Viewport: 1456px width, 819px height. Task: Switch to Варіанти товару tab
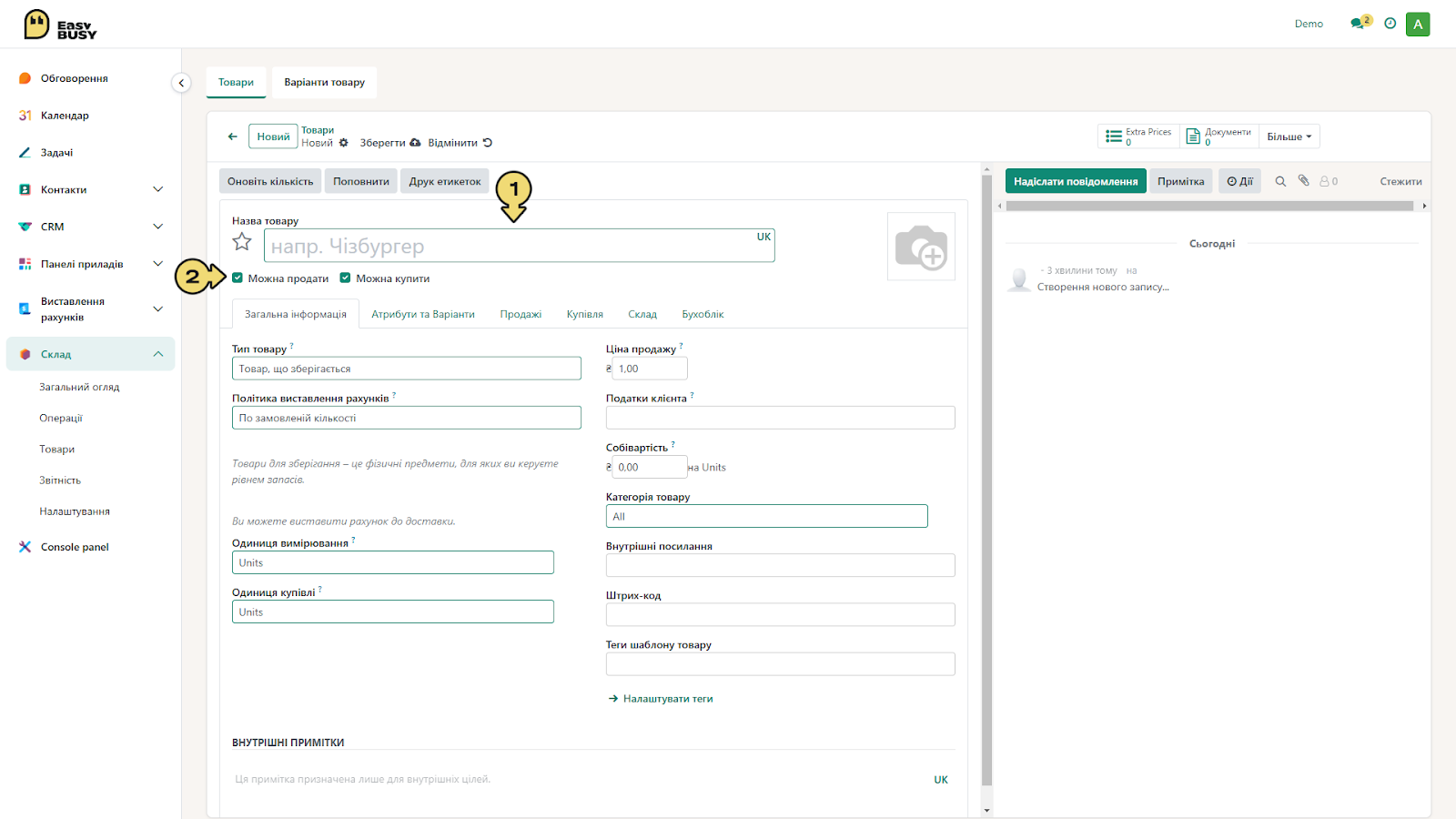click(324, 82)
